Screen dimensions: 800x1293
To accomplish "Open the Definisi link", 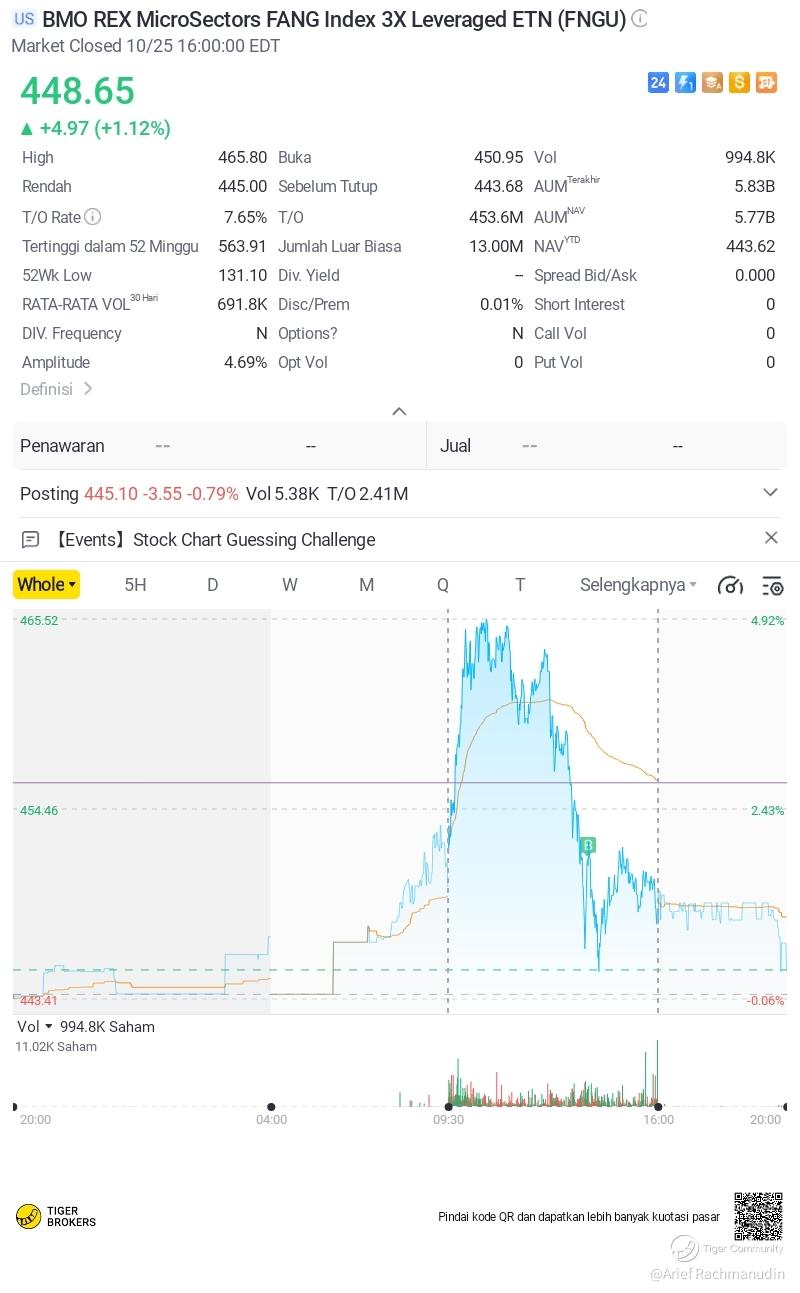I will point(56,389).
